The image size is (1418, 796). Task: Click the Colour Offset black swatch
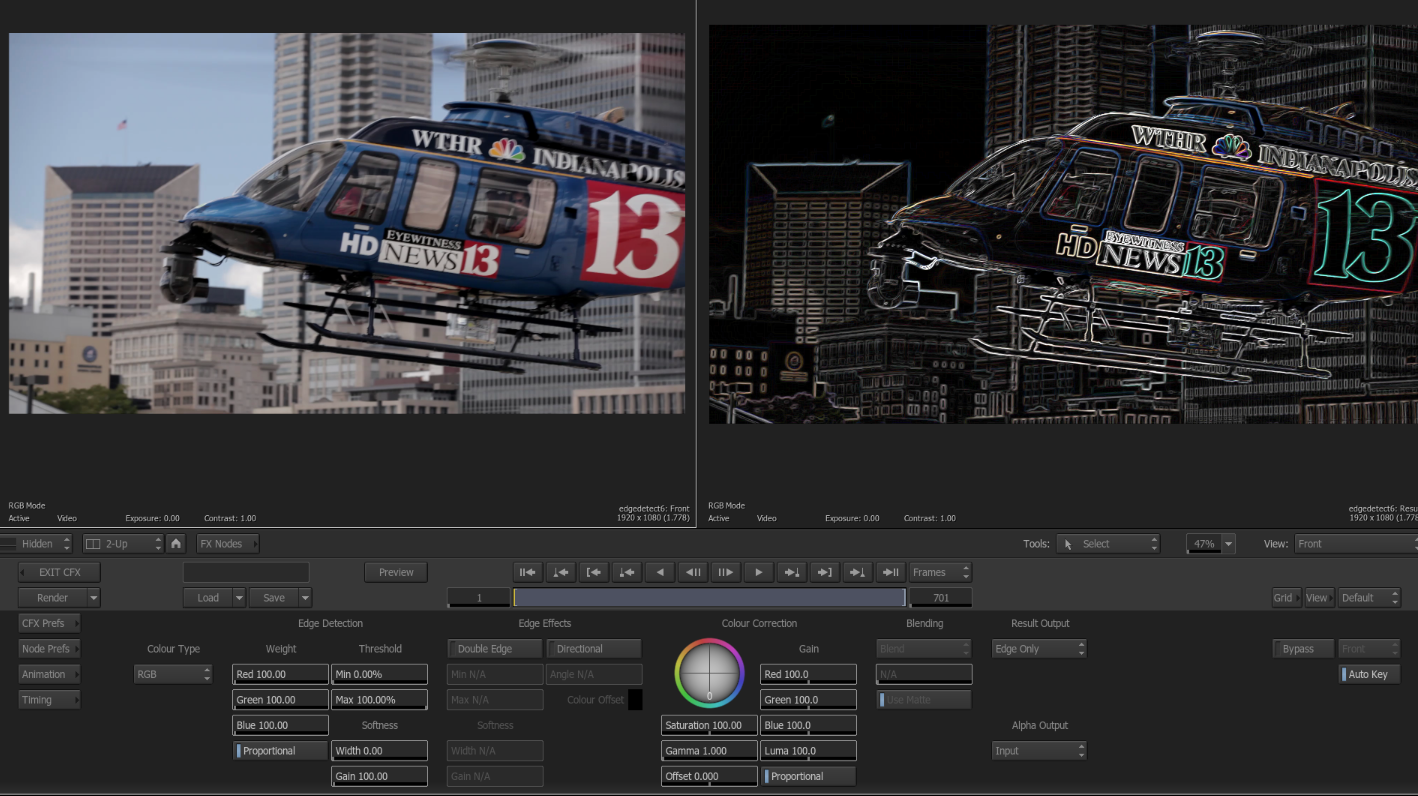[635, 700]
